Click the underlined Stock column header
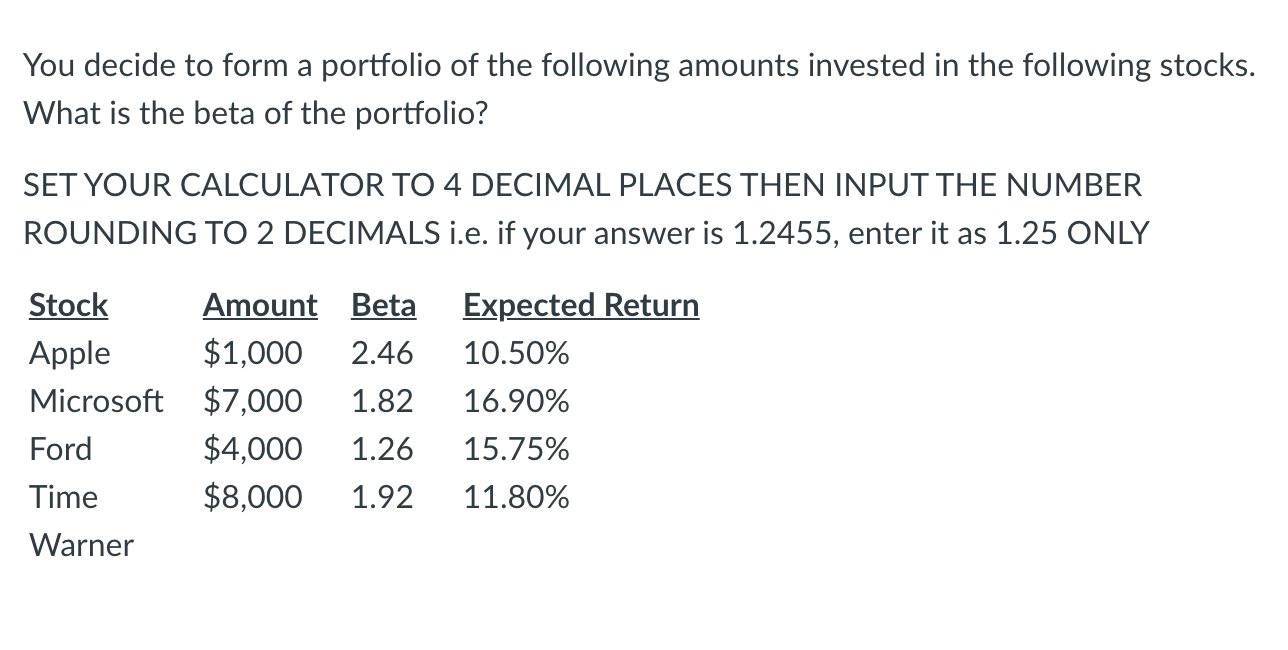 click(x=69, y=305)
